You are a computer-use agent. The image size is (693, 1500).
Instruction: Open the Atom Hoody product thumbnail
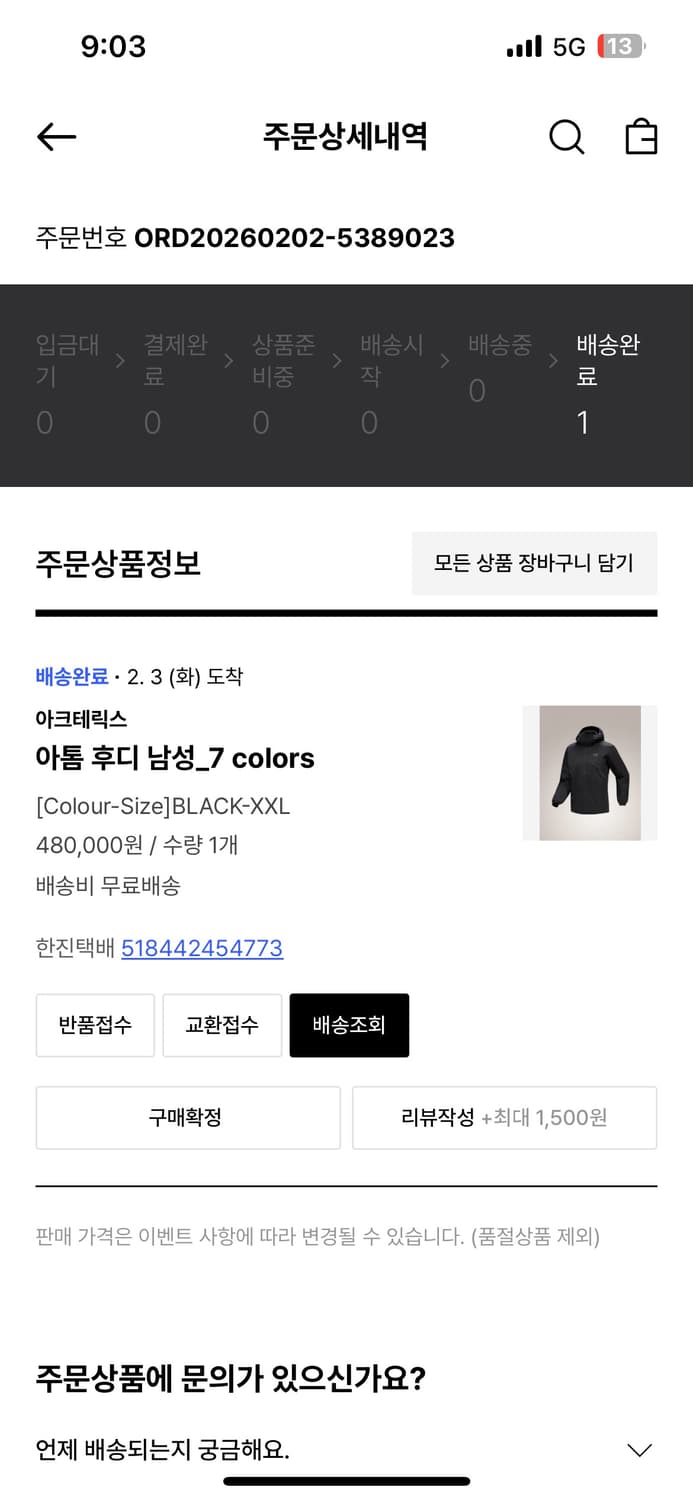click(589, 772)
